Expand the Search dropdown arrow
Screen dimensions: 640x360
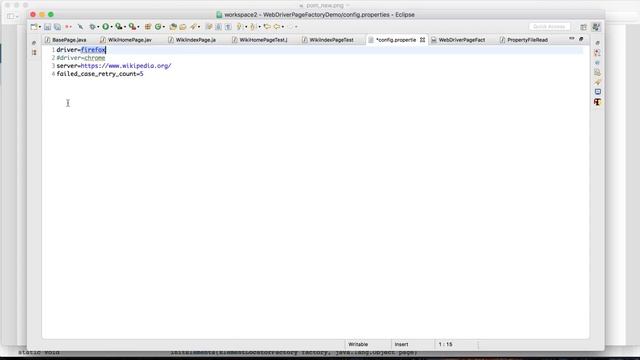pos(199,27)
